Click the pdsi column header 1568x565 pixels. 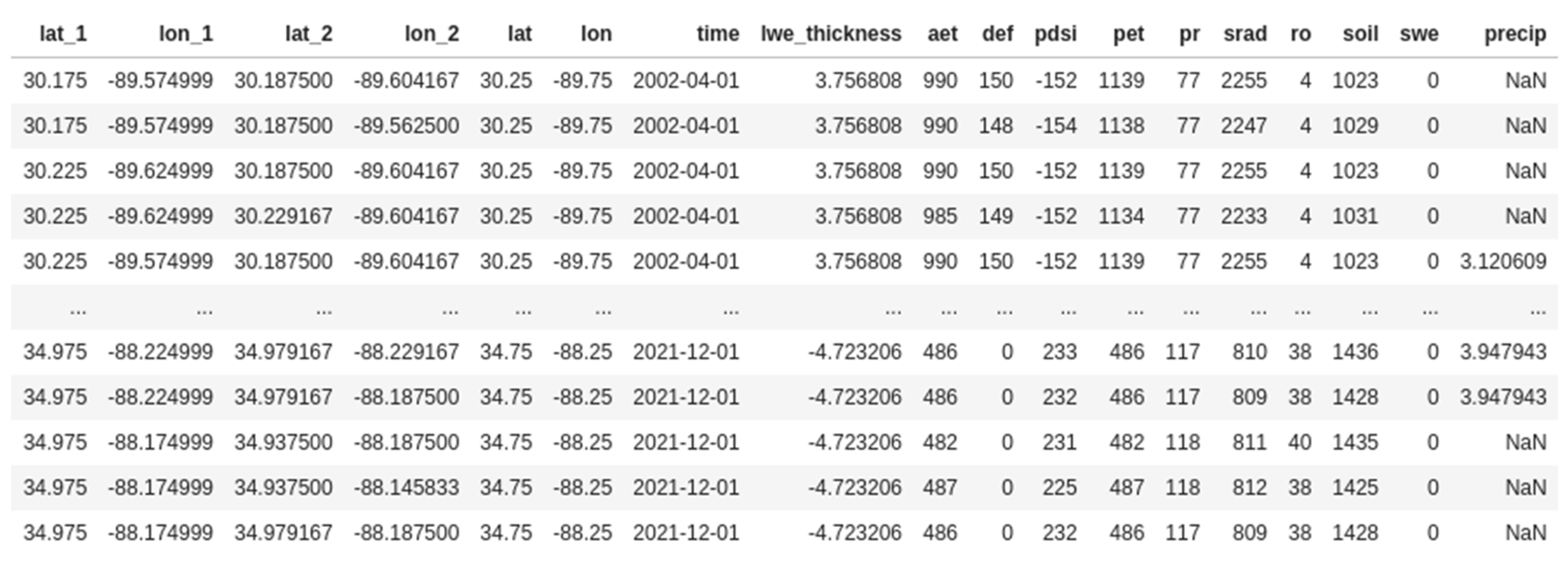(1056, 34)
